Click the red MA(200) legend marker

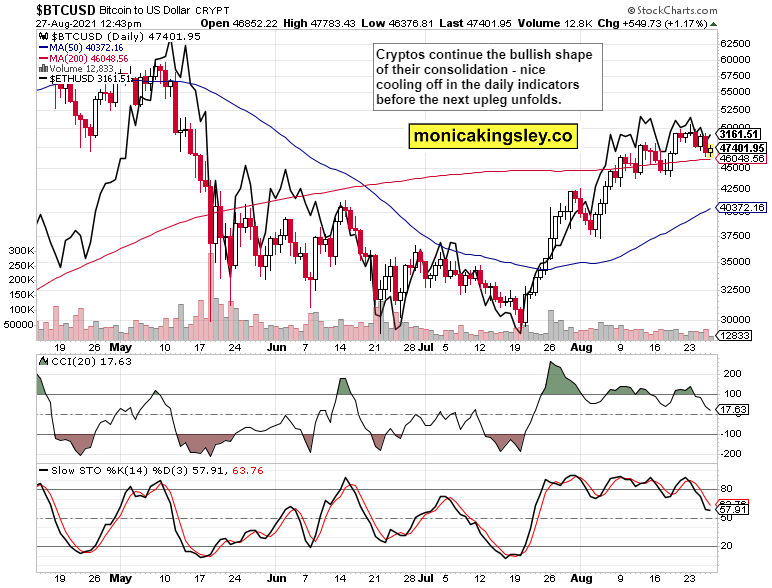pos(42,58)
